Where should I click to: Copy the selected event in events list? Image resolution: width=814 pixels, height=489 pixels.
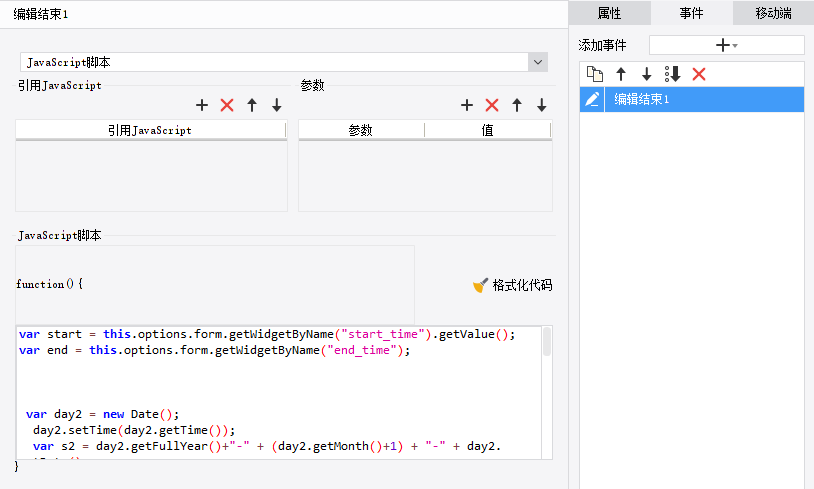tap(595, 74)
